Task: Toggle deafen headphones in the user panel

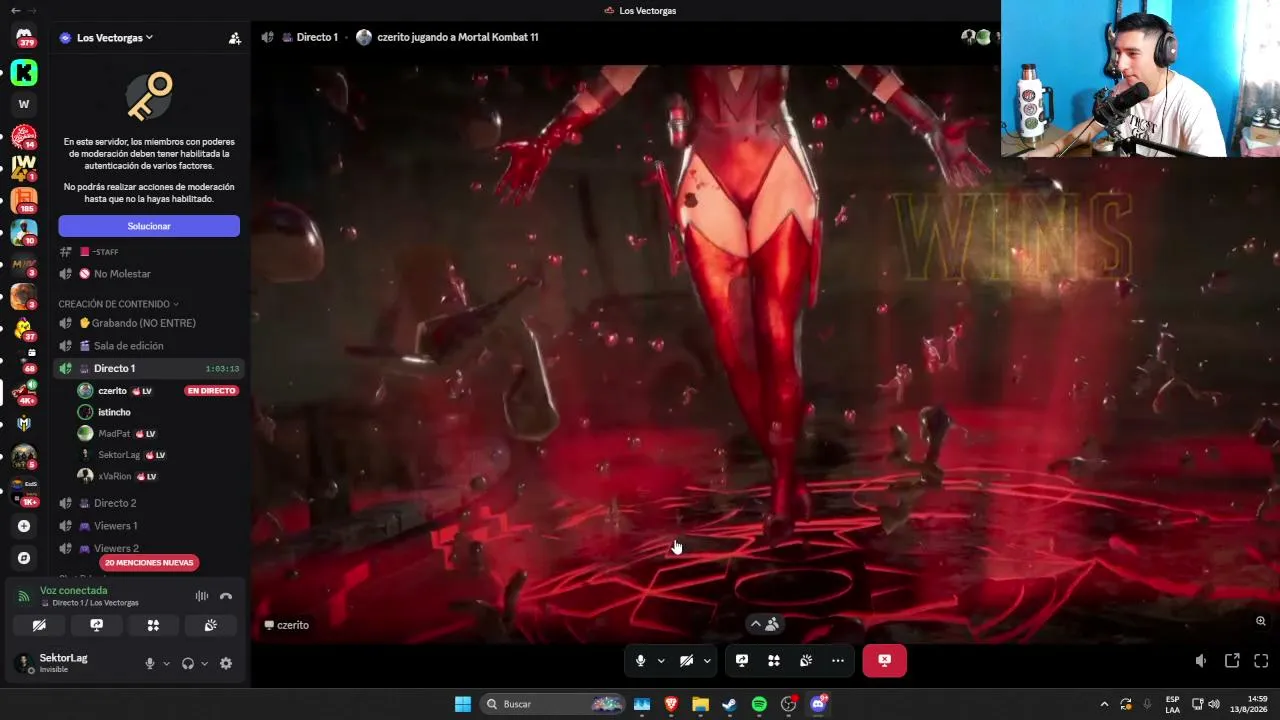Action: coord(188,663)
